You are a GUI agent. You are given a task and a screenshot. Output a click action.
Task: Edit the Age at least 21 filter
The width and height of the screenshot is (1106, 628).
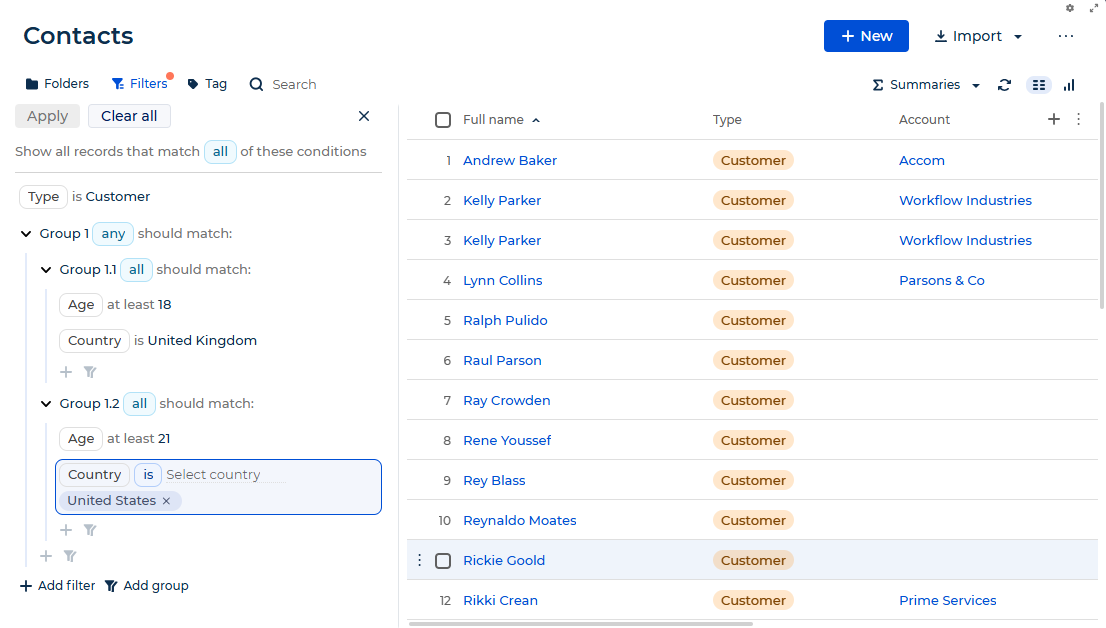(81, 439)
